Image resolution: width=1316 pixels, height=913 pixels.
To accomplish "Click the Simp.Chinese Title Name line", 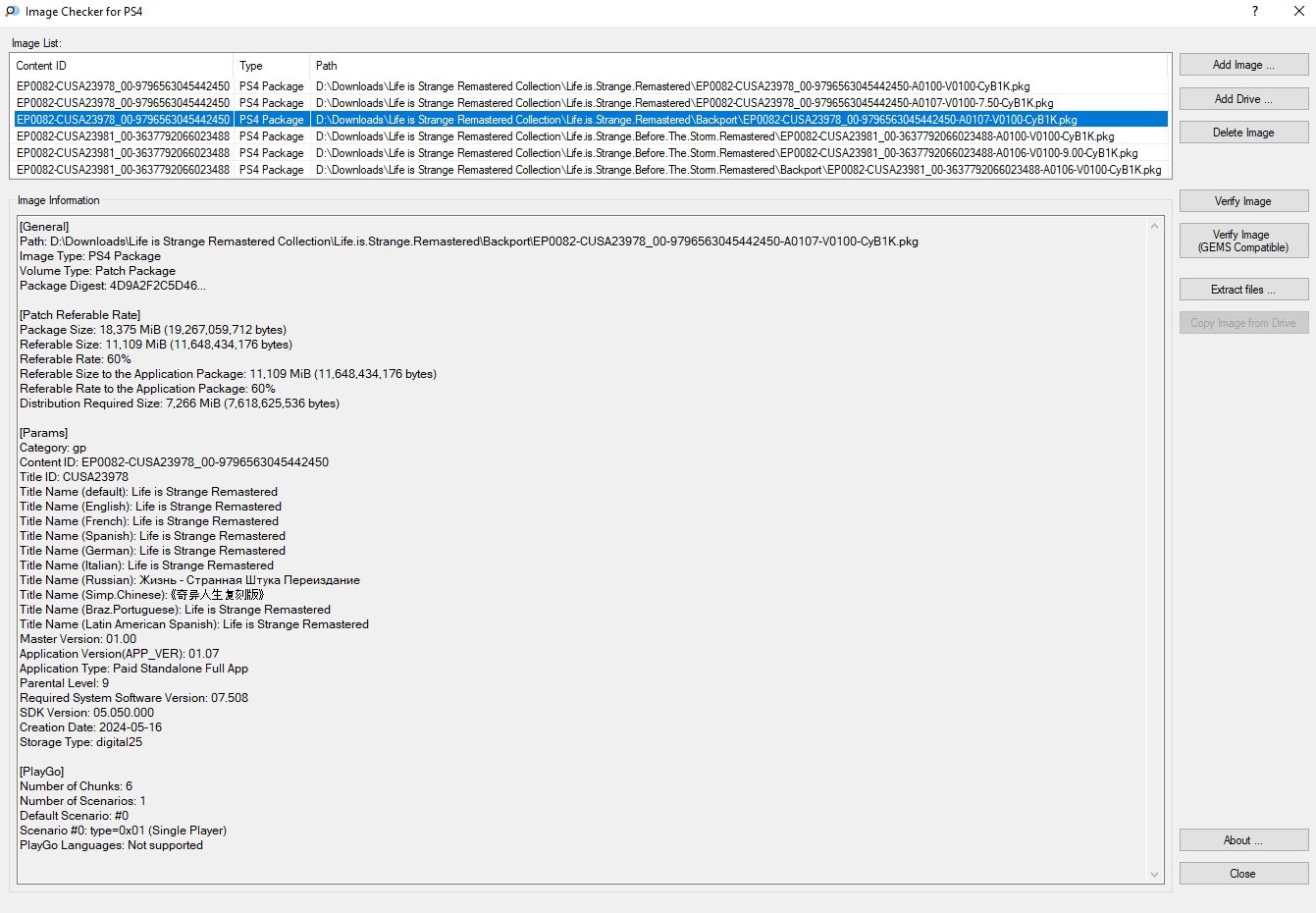I will pos(142,595).
